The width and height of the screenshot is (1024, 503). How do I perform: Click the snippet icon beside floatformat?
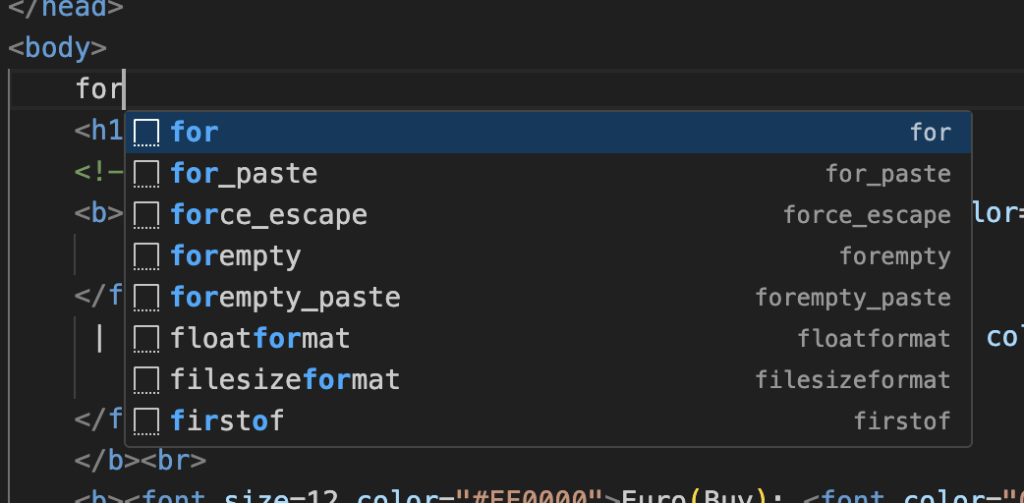(147, 338)
